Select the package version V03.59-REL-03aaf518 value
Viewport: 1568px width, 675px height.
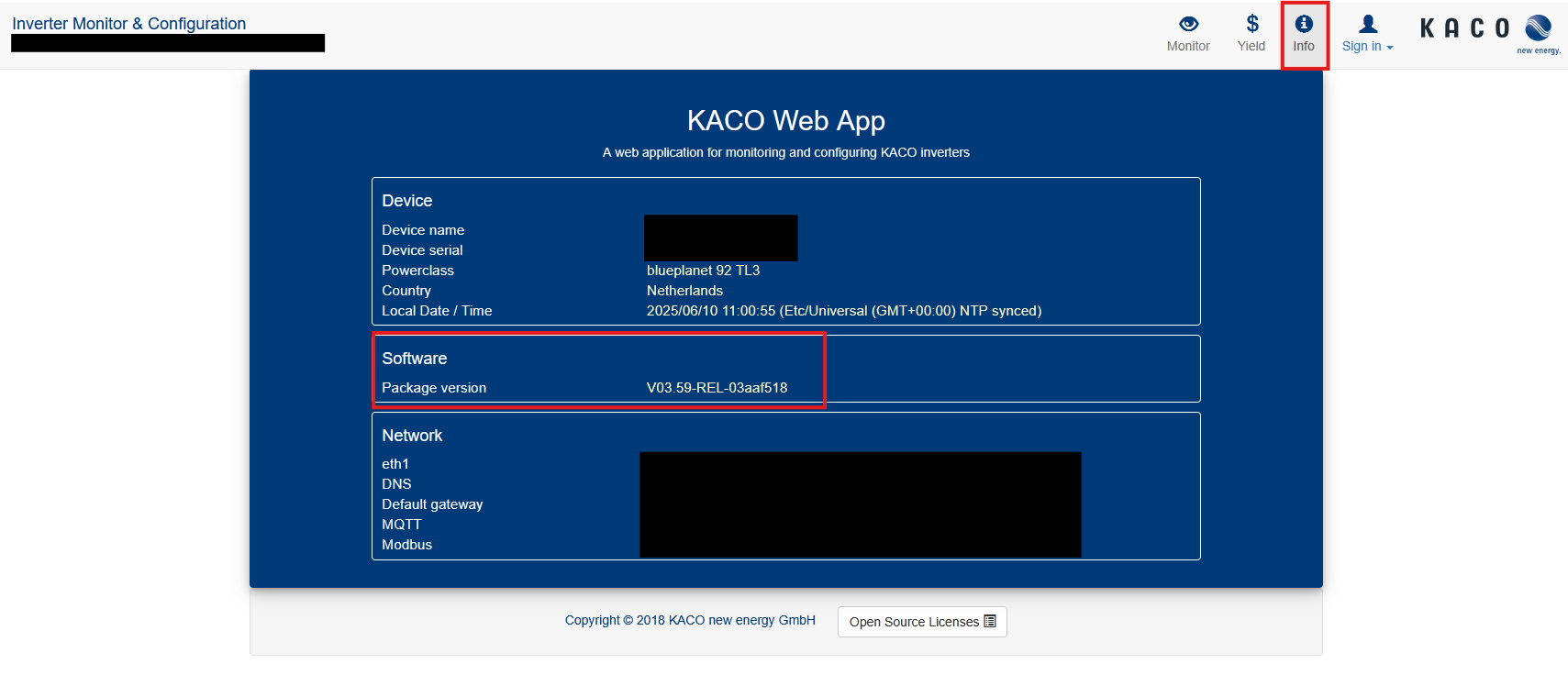point(717,388)
